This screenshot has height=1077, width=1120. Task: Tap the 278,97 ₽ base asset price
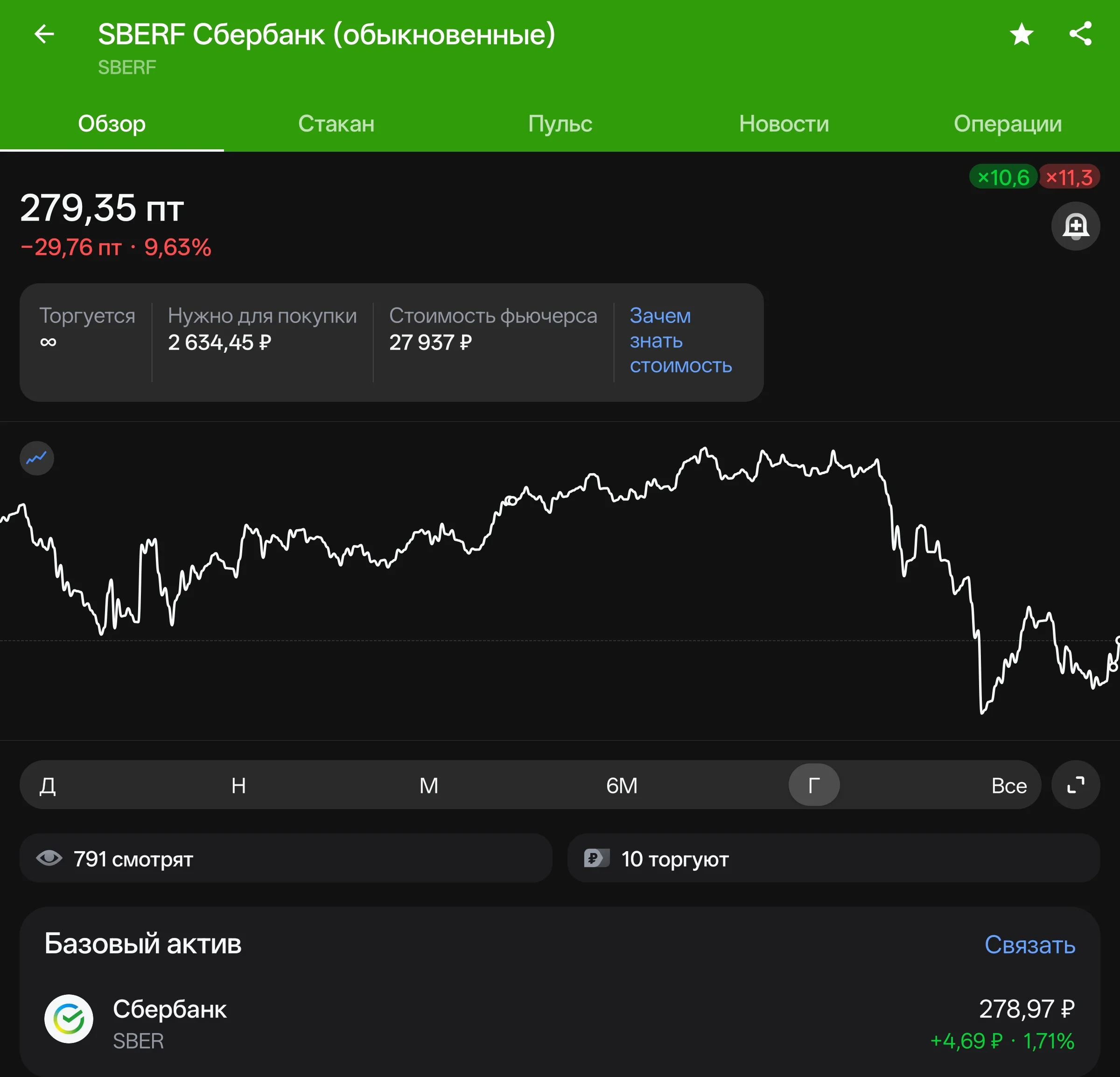pyautogui.click(x=1027, y=1009)
